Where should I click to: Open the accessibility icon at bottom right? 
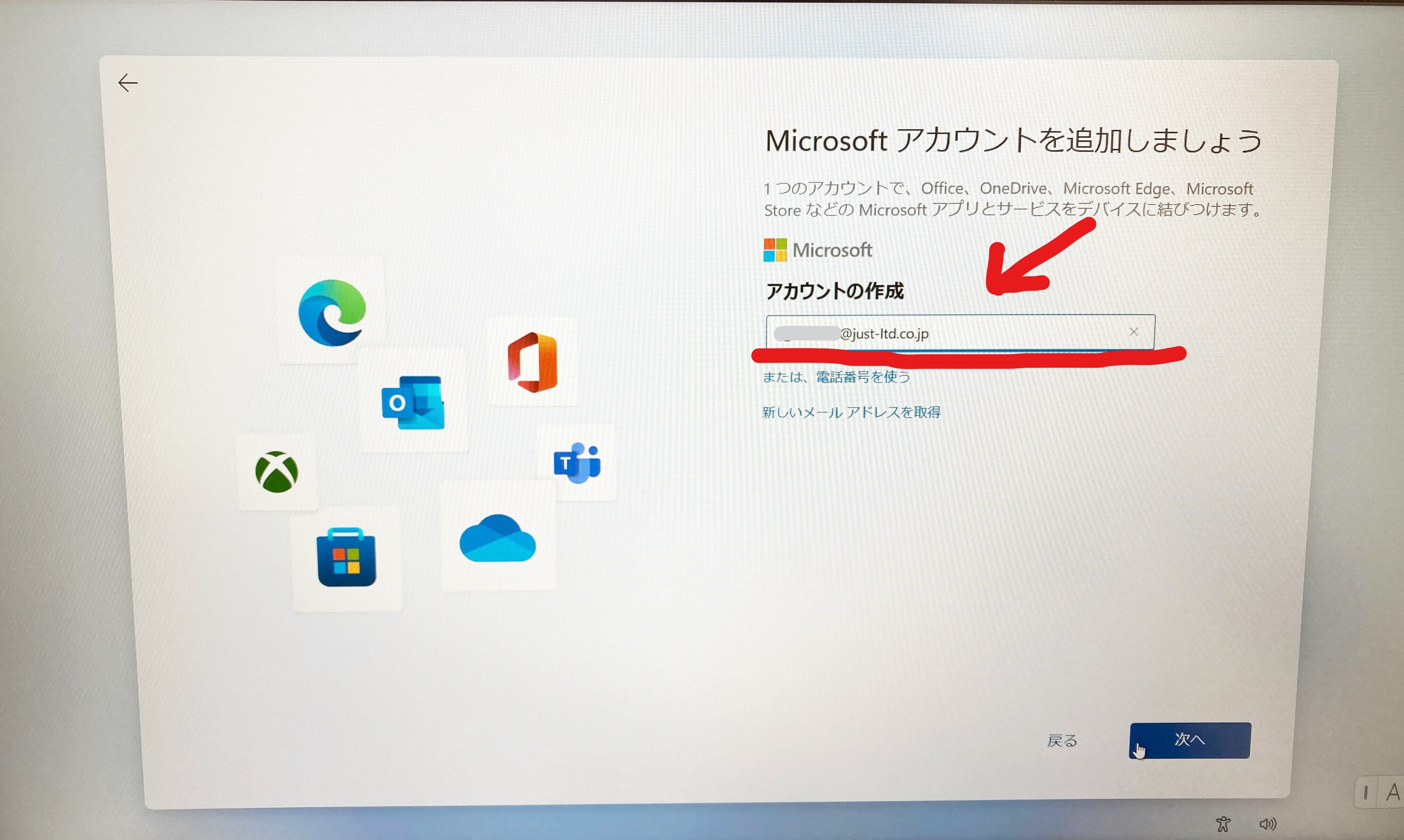click(x=1223, y=824)
